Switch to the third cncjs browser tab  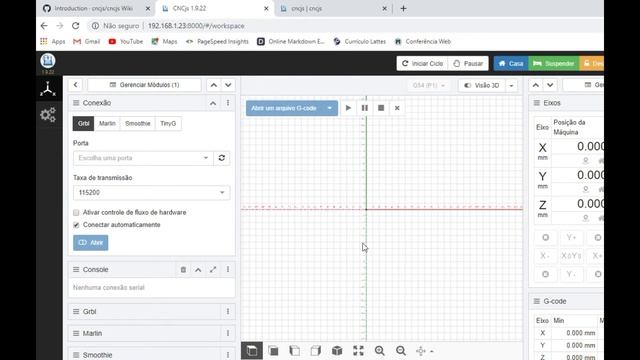(x=334, y=8)
